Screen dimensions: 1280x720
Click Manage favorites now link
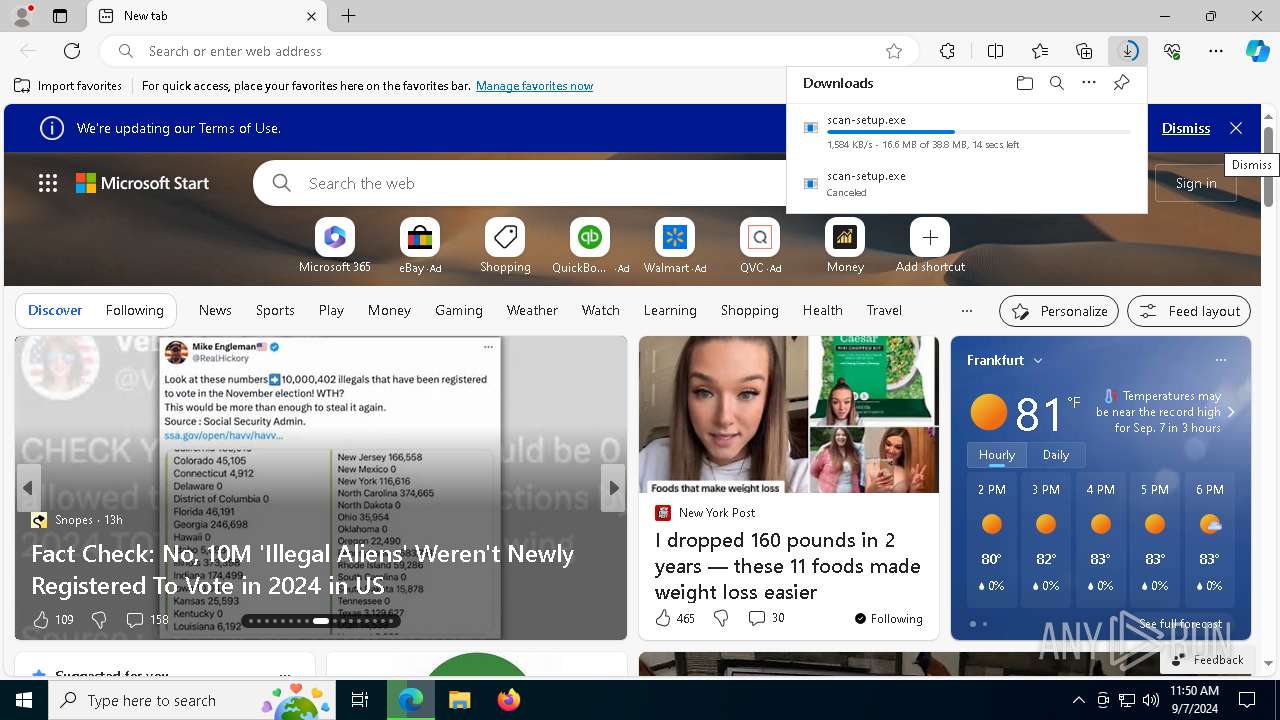534,86
